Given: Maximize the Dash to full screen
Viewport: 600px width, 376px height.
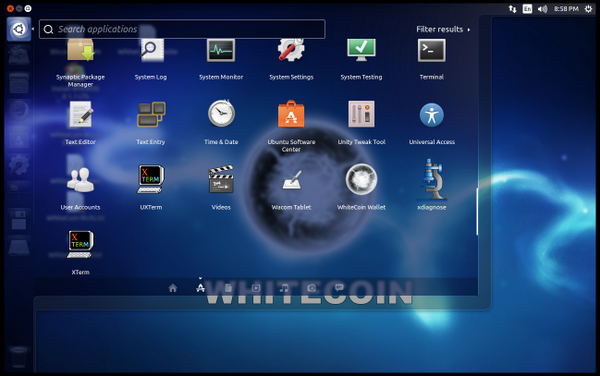Looking at the screenshot, I should pyautogui.click(x=28, y=8).
